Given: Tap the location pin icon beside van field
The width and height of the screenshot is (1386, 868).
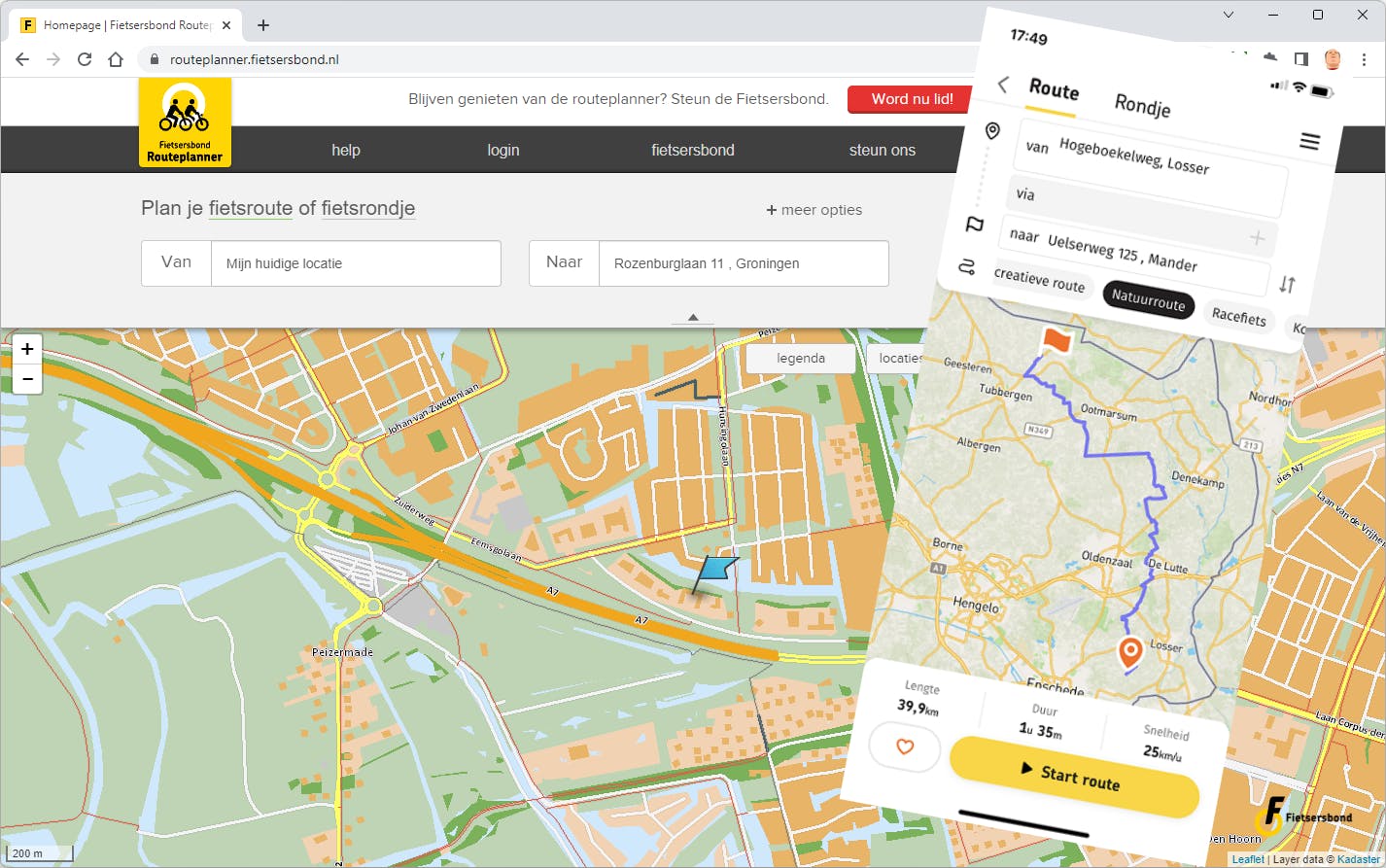Looking at the screenshot, I should click(992, 131).
